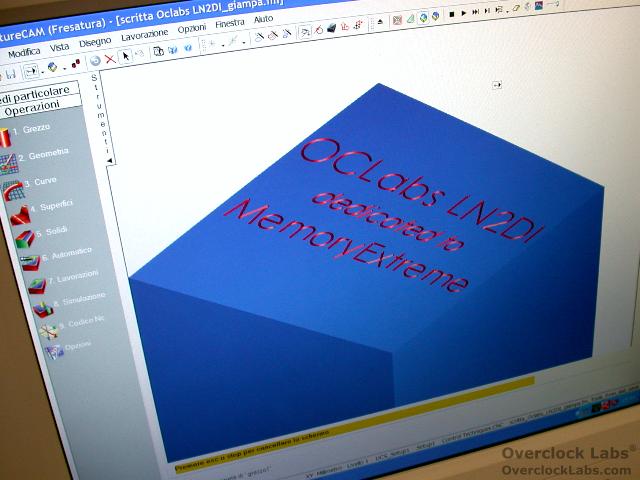
Task: Fast-forward simulation to the end
Action: [476, 12]
